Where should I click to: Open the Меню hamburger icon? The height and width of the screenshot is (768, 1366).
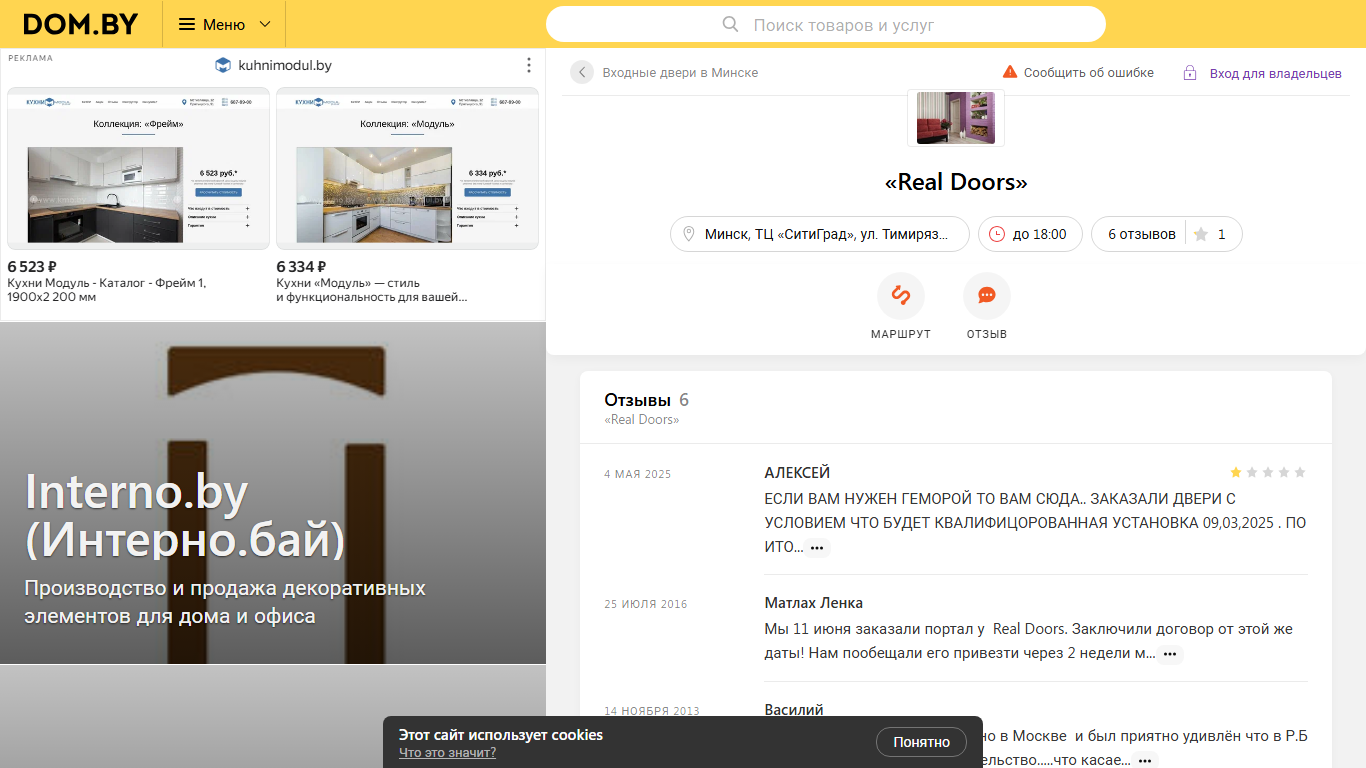click(187, 24)
